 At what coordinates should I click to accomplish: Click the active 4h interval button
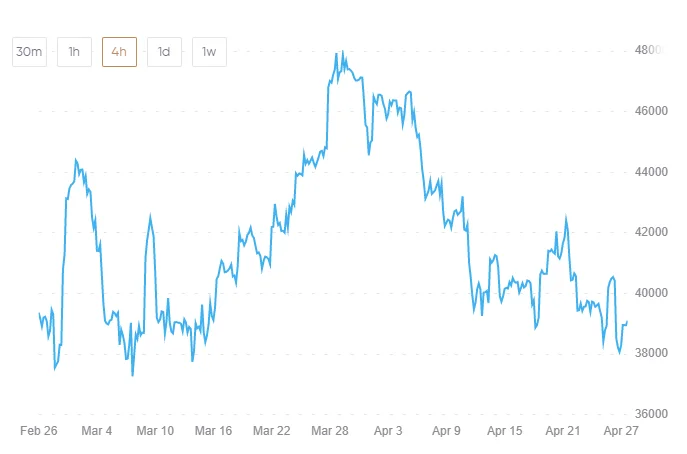pyautogui.click(x=119, y=52)
